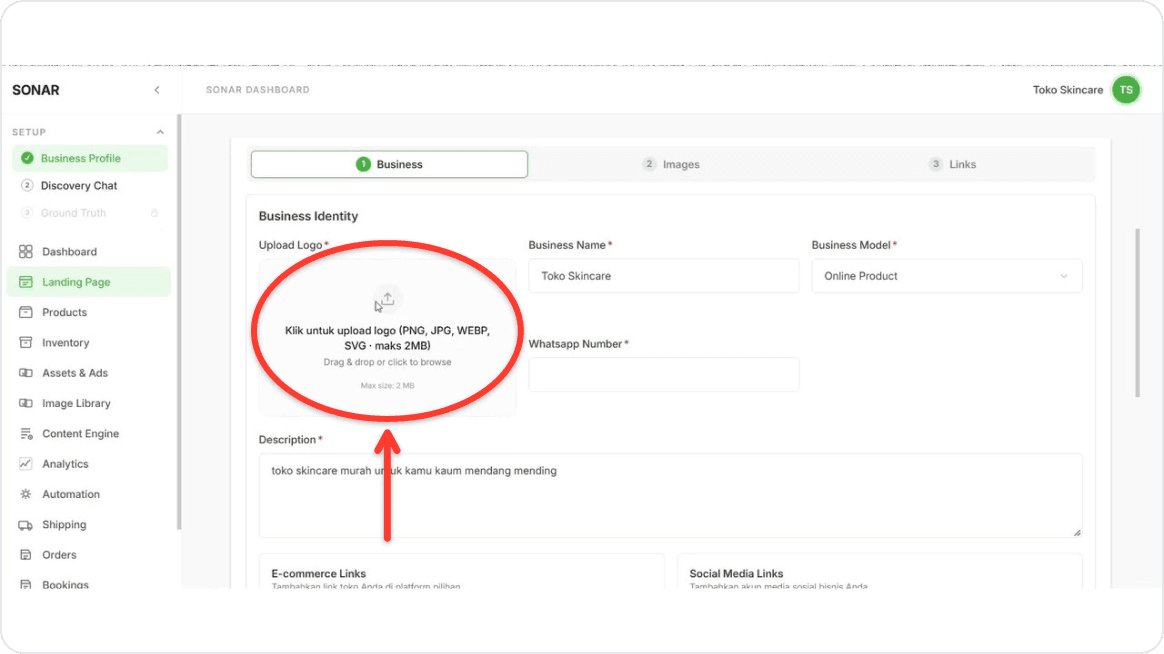Click the main page vertical scrollbar
Viewport: 1164px width, 654px height.
pos(1137,313)
